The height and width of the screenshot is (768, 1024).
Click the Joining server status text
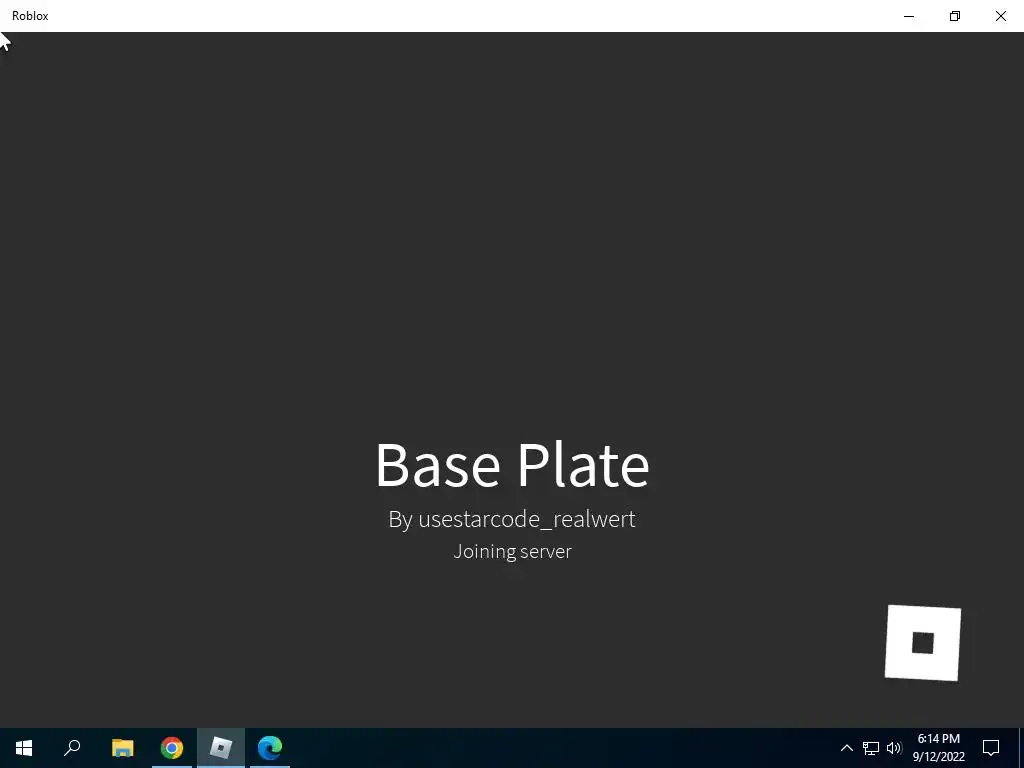pos(512,552)
